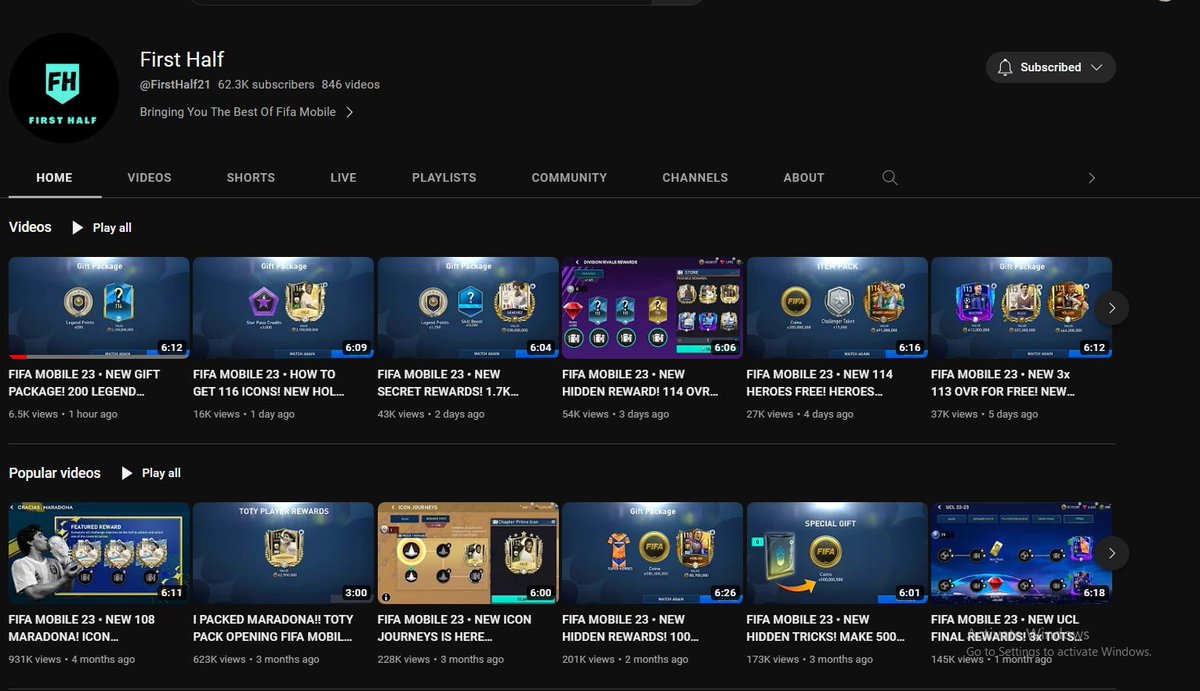
Task: Open 'I PACKED MARADONA!! TOTY' video thumbnail
Action: coord(283,553)
